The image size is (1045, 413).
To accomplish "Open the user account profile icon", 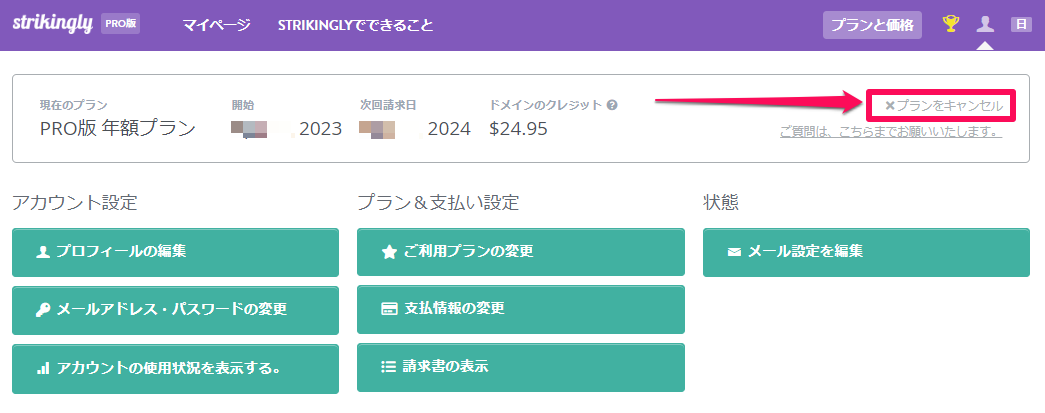I will click(984, 25).
